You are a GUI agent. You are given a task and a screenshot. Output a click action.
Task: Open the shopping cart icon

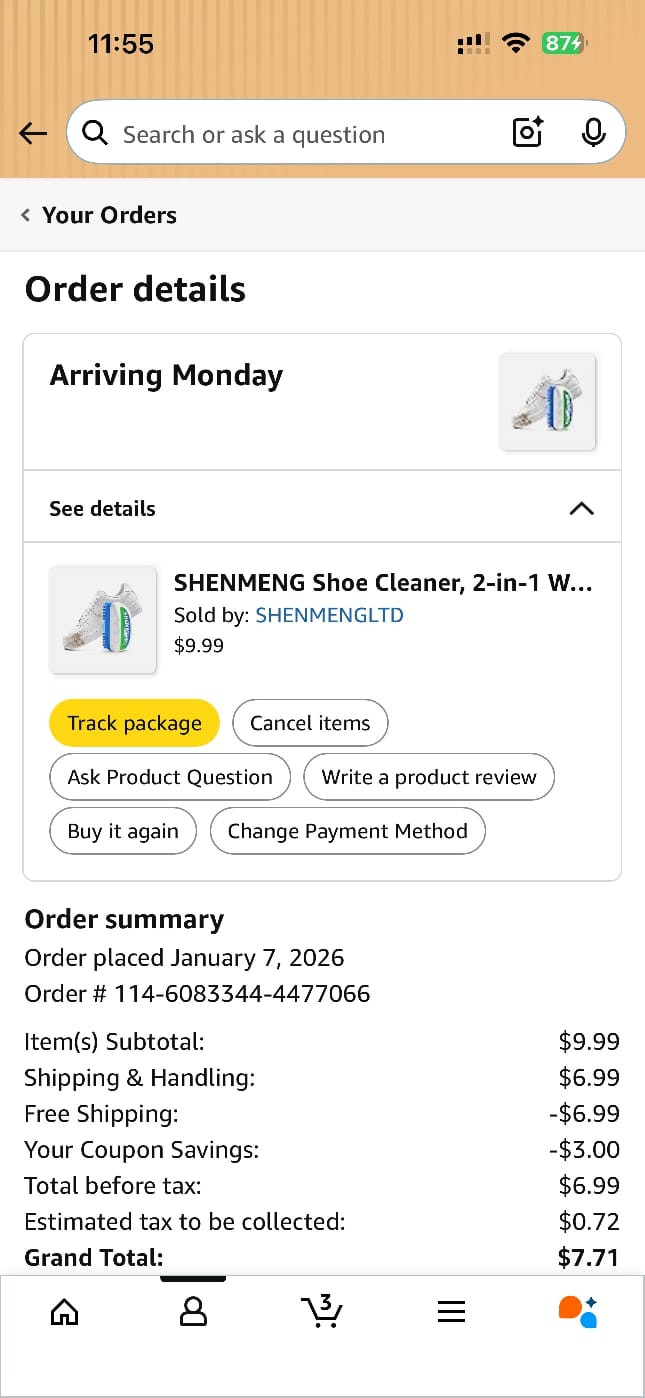[322, 1311]
